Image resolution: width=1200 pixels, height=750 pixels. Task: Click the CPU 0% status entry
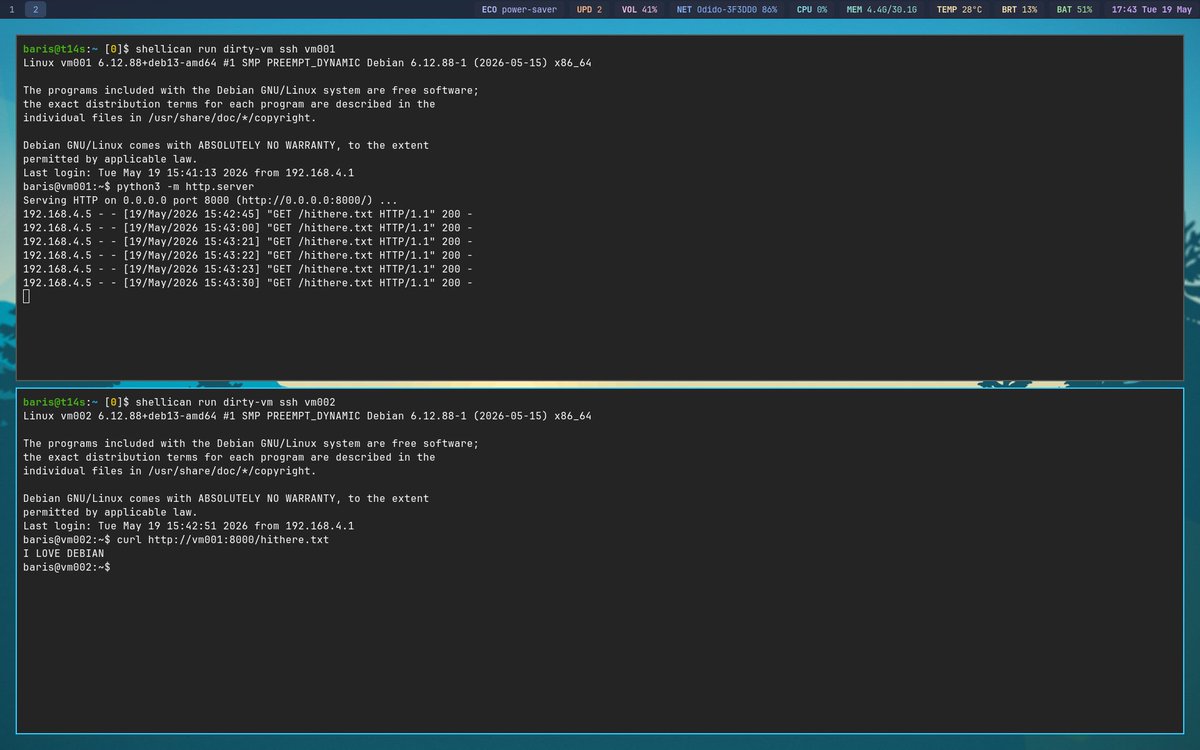[x=811, y=9]
